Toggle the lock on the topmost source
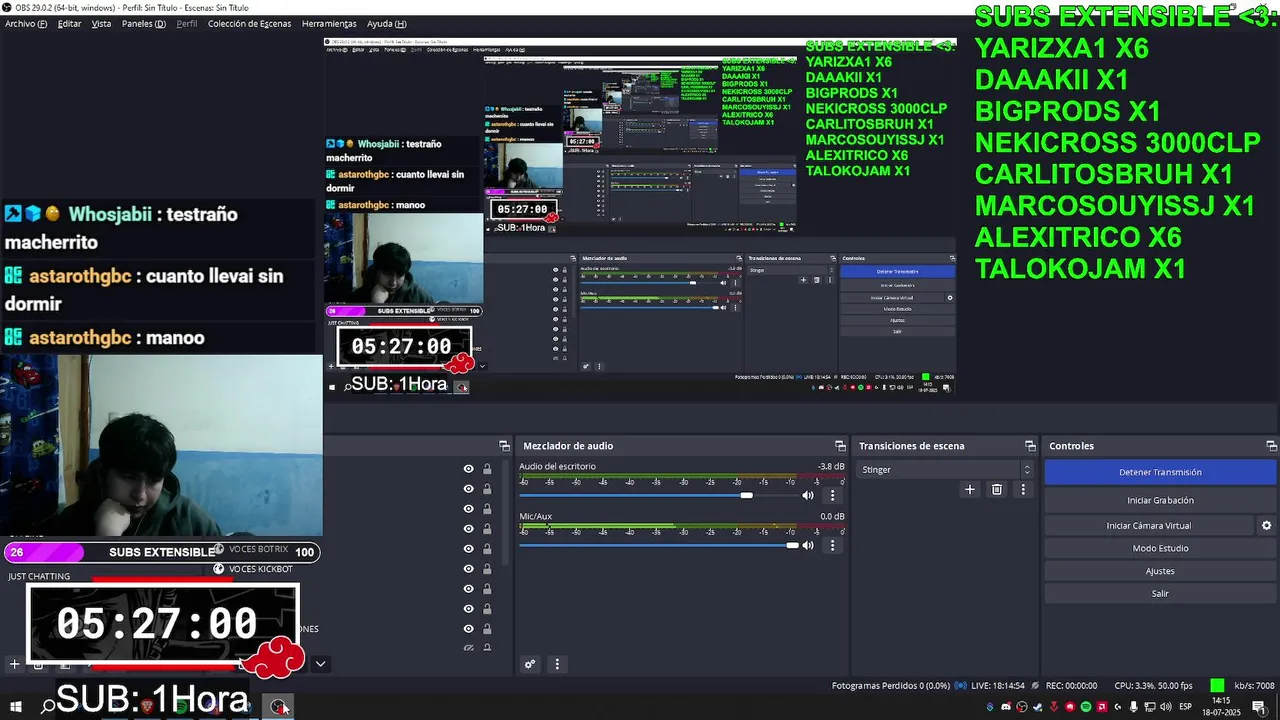The width and height of the screenshot is (1280, 720). click(x=487, y=468)
